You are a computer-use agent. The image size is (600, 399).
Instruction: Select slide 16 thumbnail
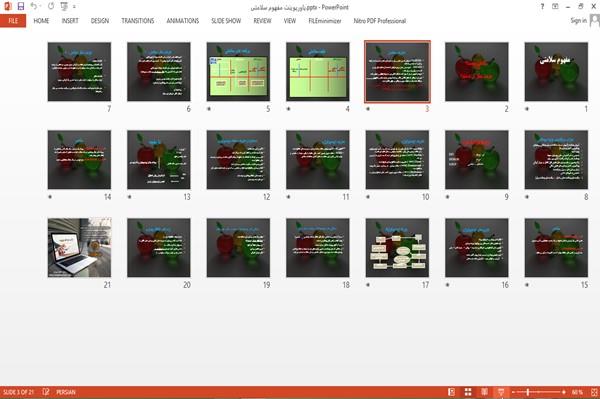(x=476, y=248)
